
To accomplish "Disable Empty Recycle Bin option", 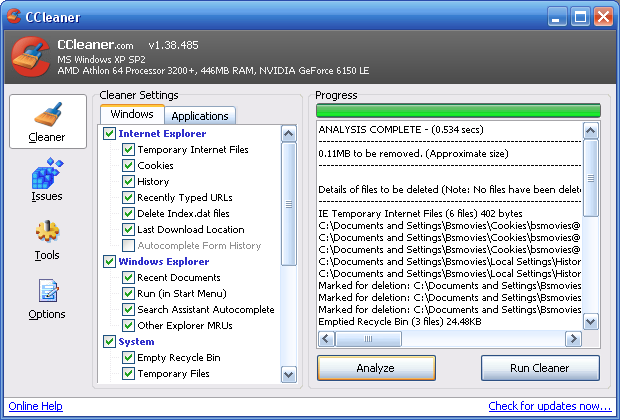I will 128,358.
